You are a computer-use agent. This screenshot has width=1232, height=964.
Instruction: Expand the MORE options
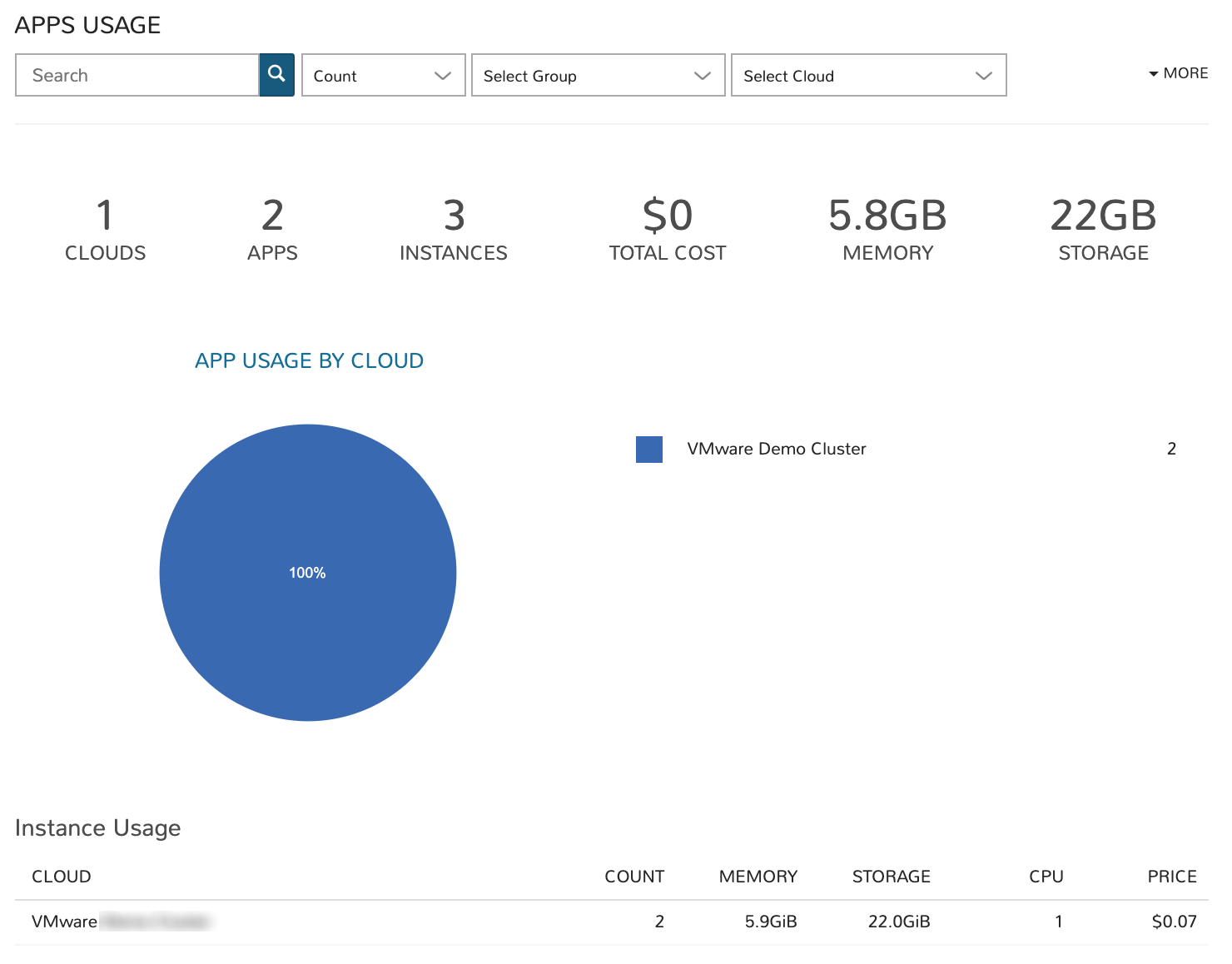click(1177, 73)
